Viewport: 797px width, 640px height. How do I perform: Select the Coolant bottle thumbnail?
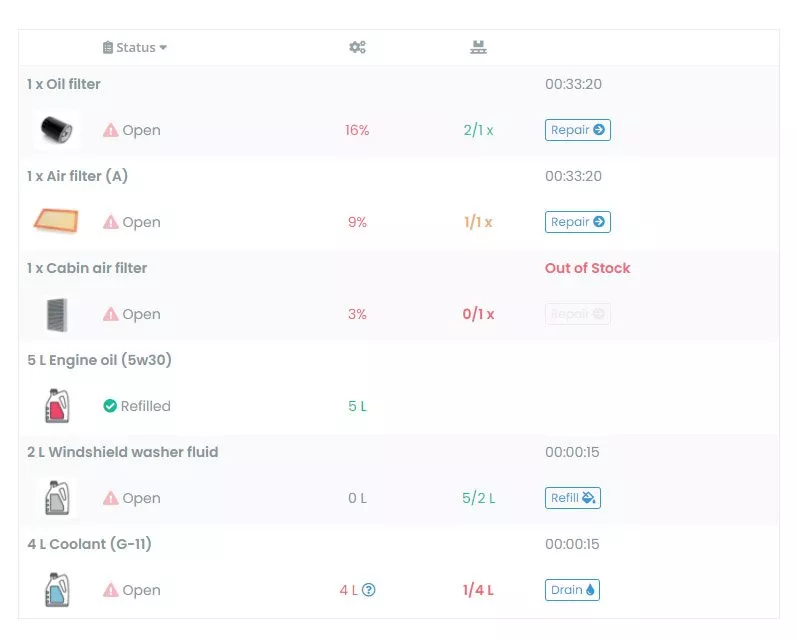click(57, 590)
